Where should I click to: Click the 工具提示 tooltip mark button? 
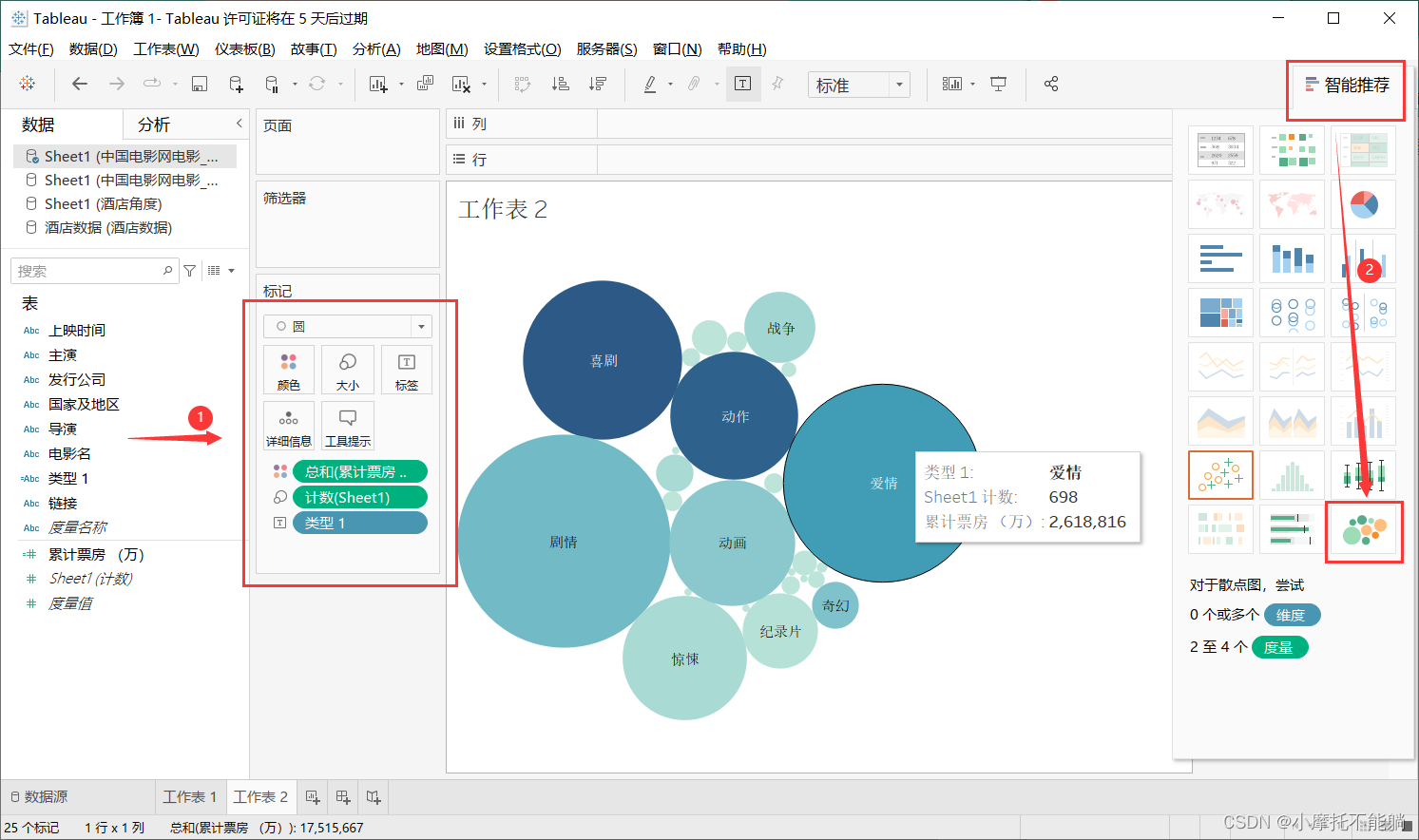[x=348, y=427]
